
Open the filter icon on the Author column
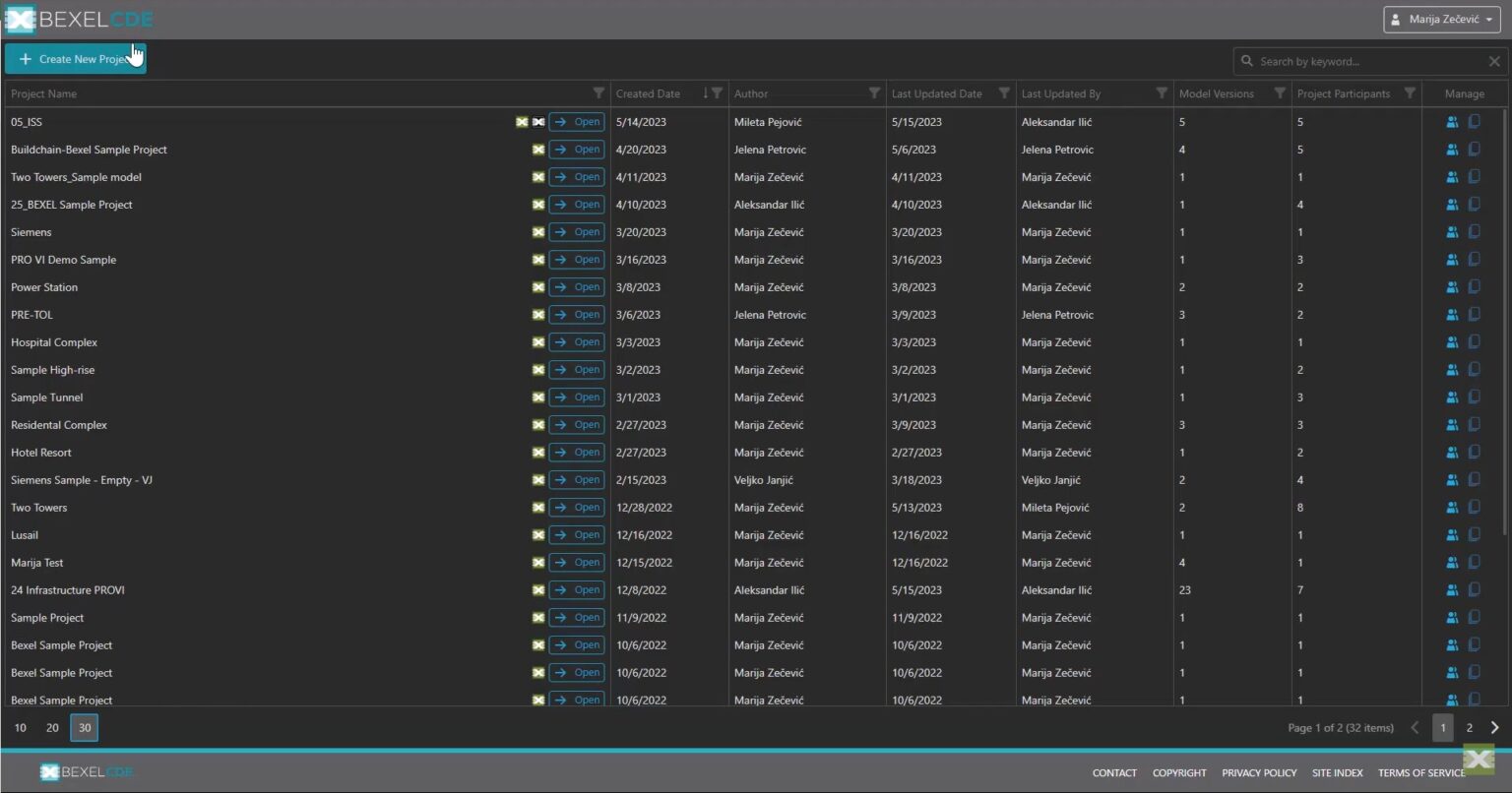pyautogui.click(x=874, y=92)
